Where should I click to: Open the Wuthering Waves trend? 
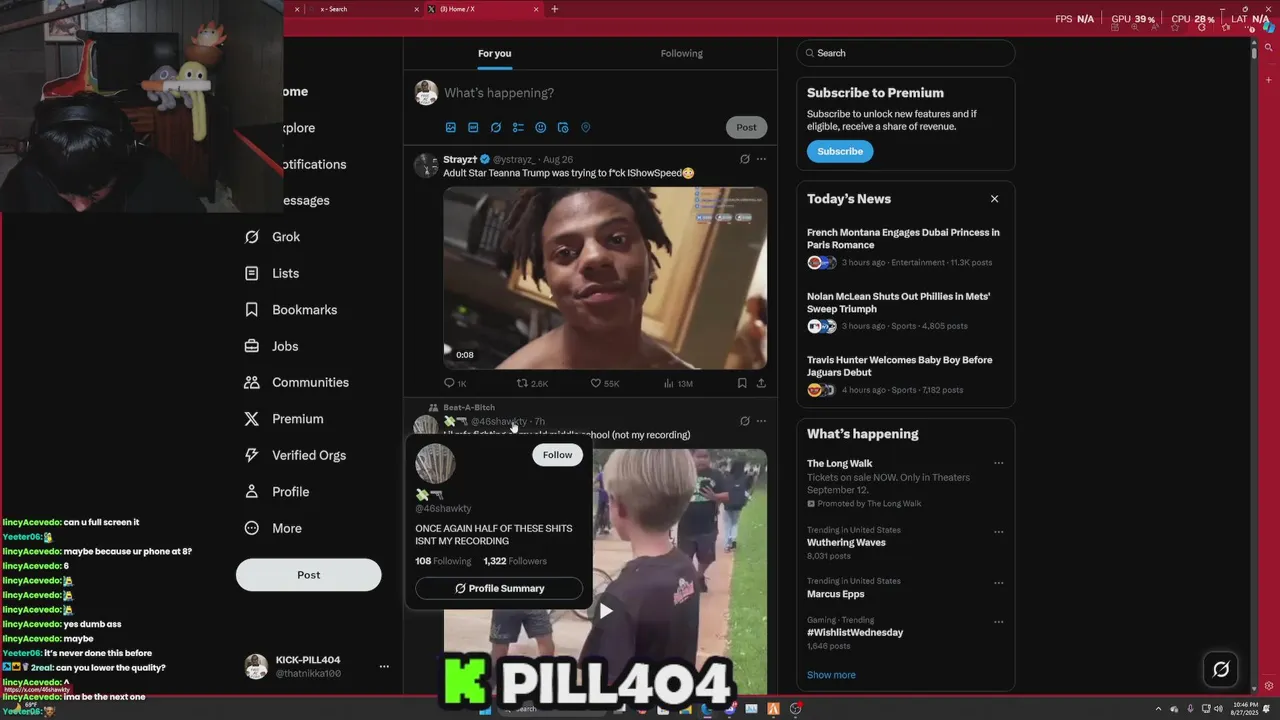(846, 542)
